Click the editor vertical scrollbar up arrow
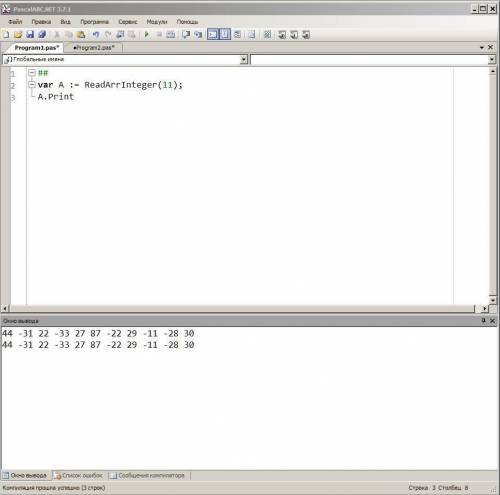The height and width of the screenshot is (495, 500). tap(493, 71)
